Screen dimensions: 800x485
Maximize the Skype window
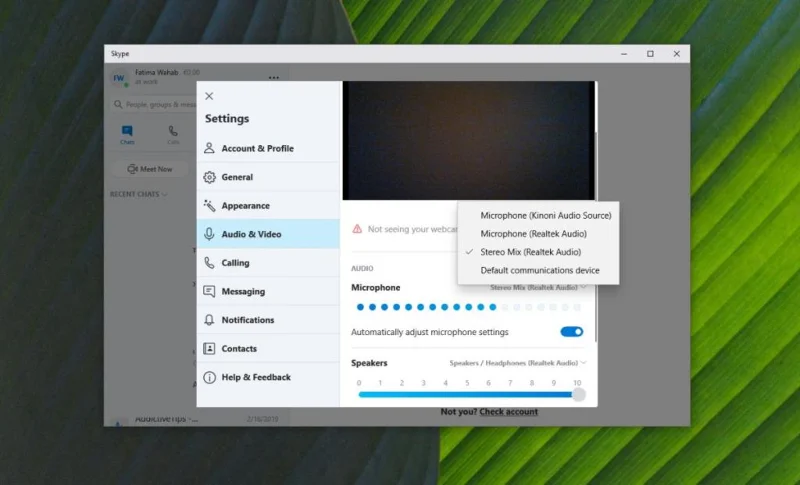[x=650, y=54]
